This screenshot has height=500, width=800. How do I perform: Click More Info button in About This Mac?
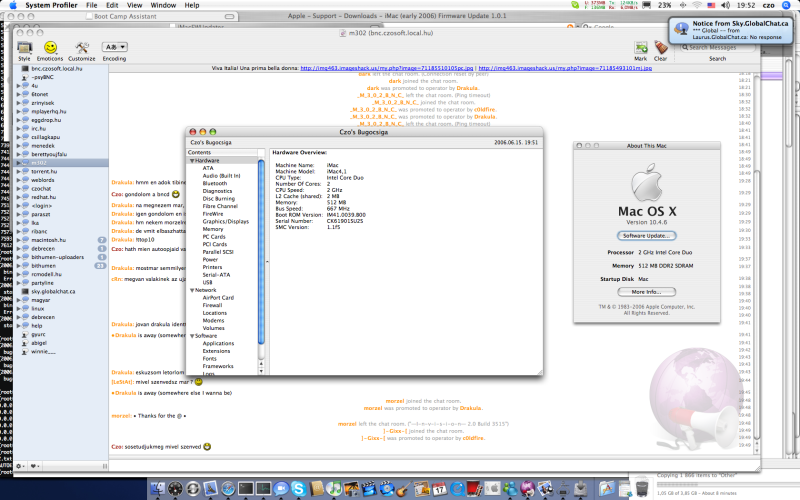(646, 292)
